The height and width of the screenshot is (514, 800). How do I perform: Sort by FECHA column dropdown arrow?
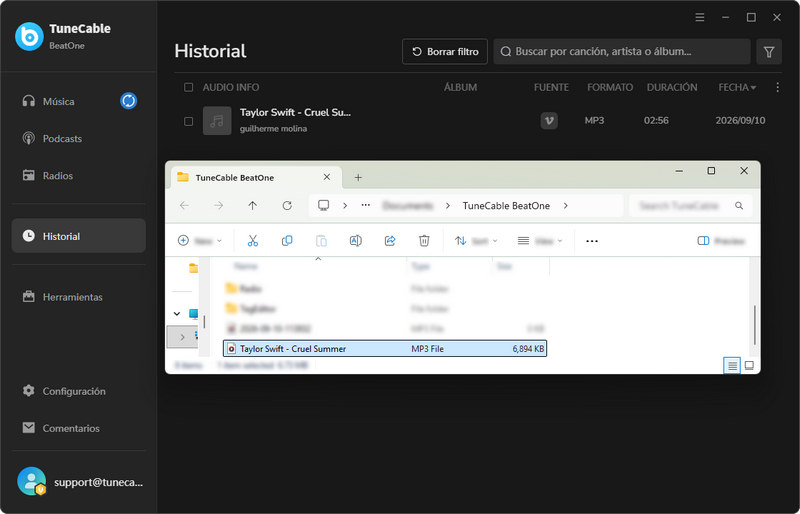[754, 88]
